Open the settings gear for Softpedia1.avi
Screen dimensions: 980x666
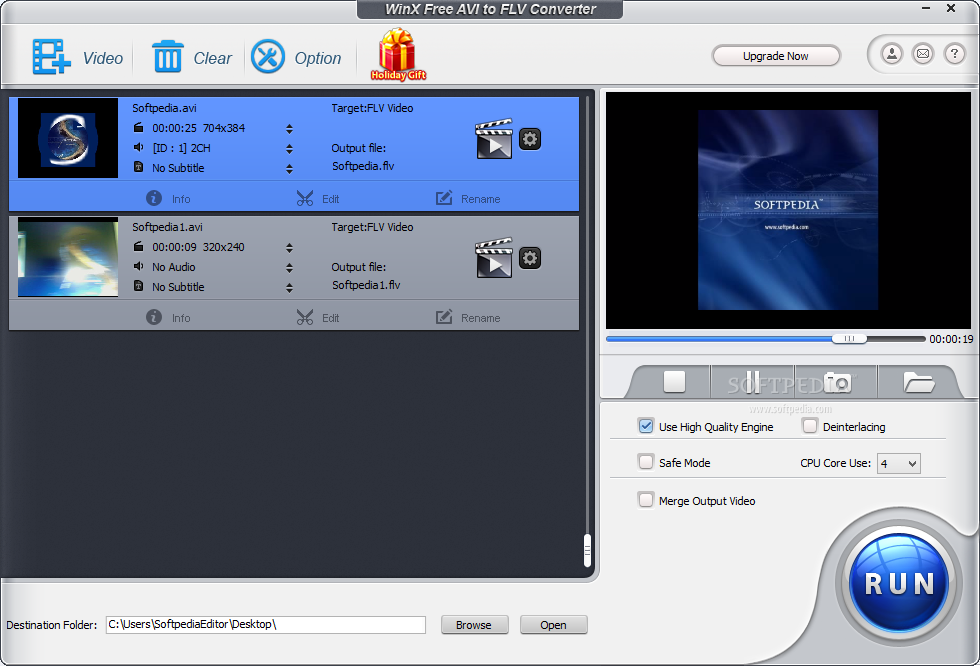point(530,257)
